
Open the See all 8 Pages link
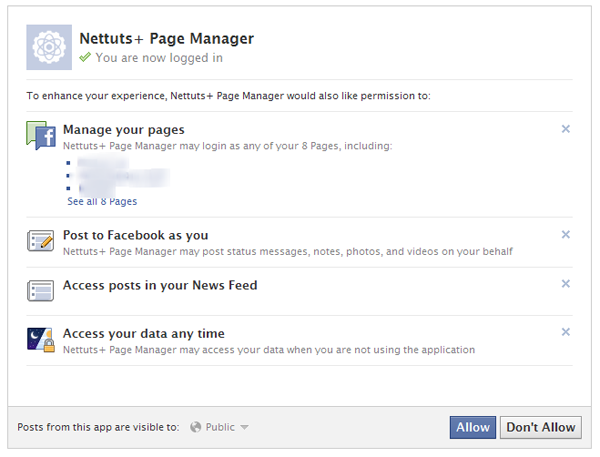click(102, 201)
